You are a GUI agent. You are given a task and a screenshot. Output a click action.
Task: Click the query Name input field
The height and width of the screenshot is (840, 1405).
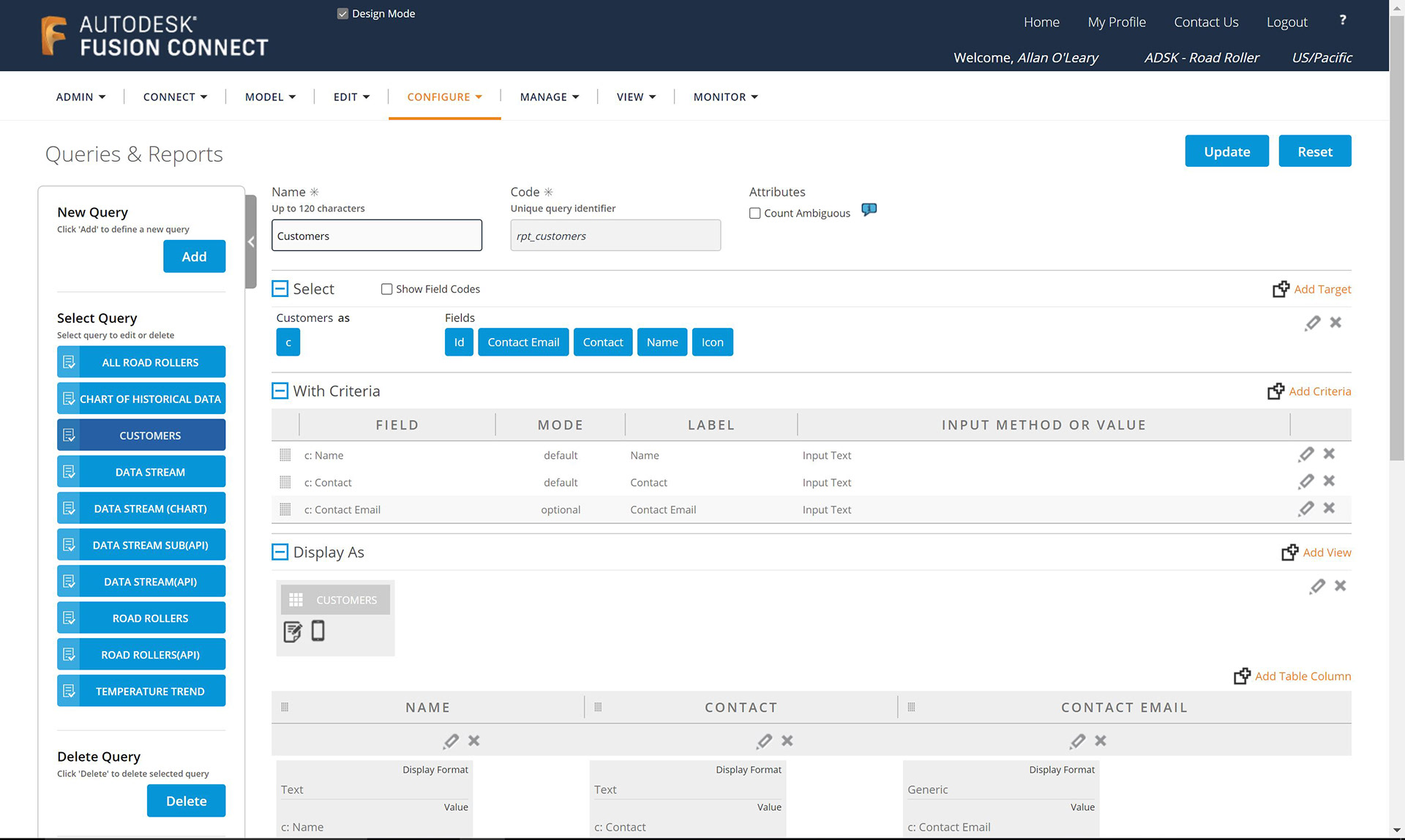click(x=376, y=236)
